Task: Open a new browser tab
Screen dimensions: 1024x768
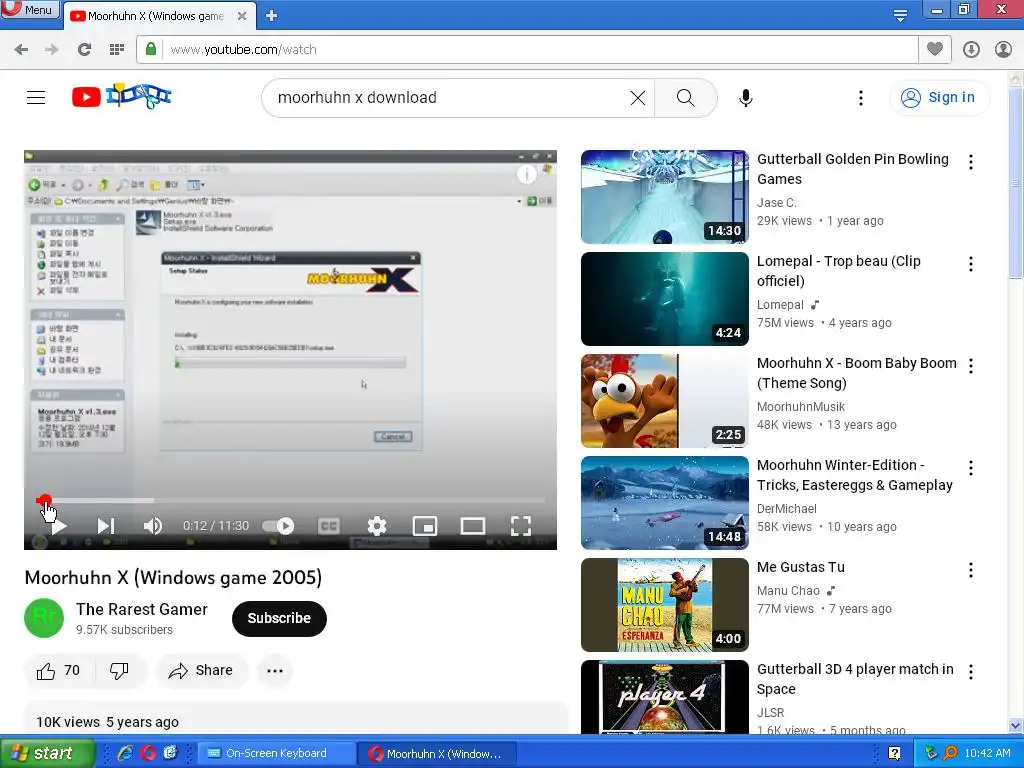Action: pos(272,16)
